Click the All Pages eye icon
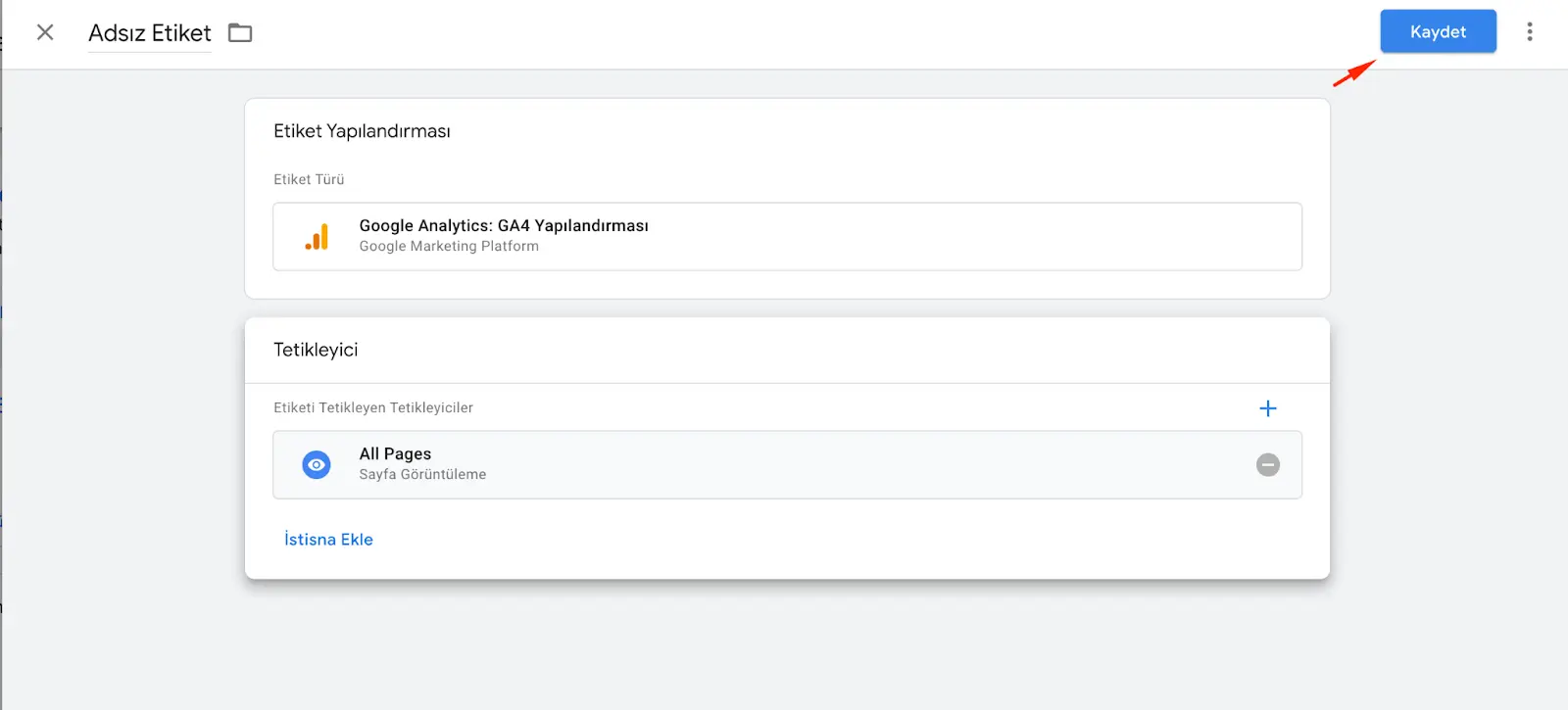Image resolution: width=1568 pixels, height=710 pixels. pos(317,464)
